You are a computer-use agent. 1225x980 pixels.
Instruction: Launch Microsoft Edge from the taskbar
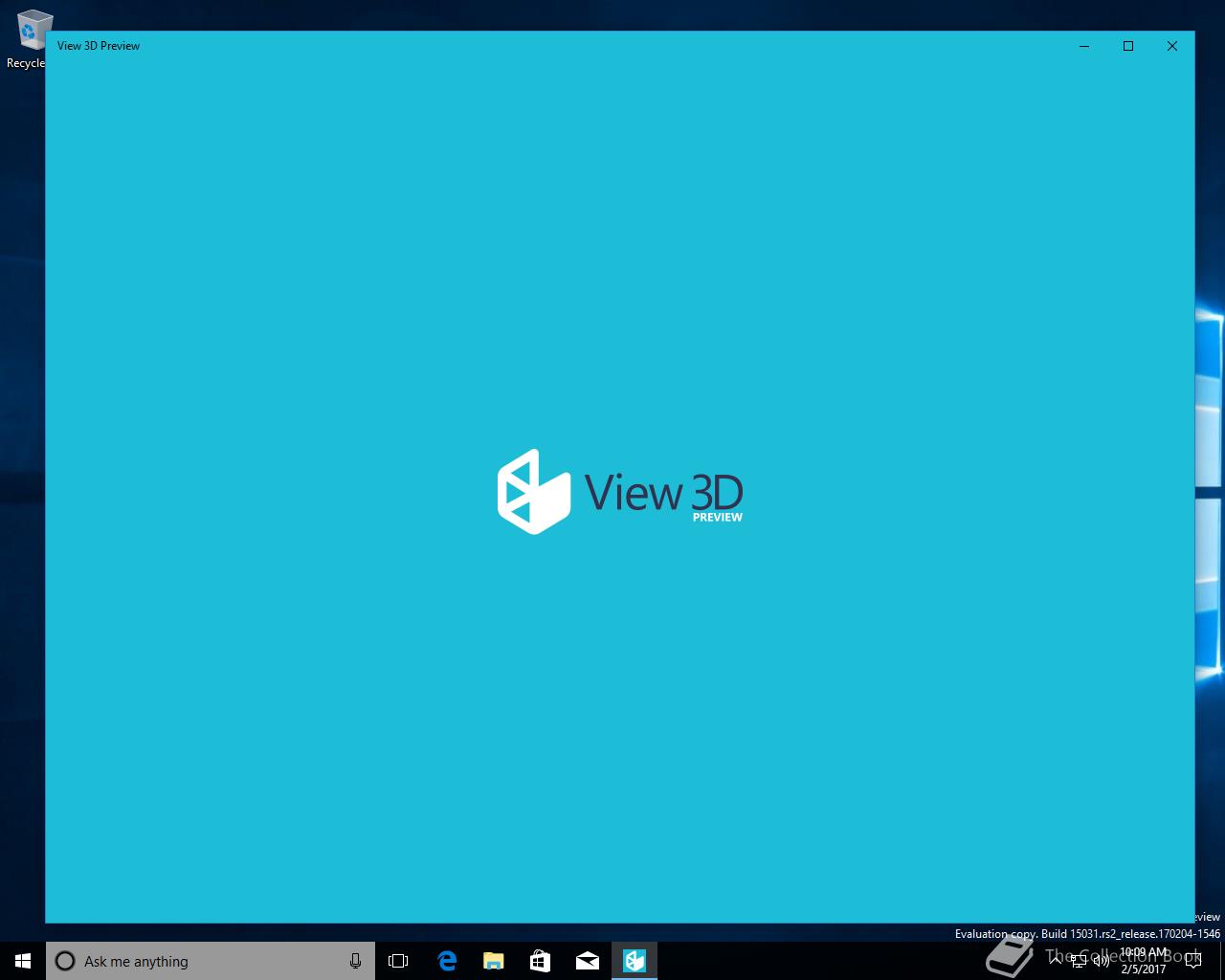pyautogui.click(x=446, y=961)
